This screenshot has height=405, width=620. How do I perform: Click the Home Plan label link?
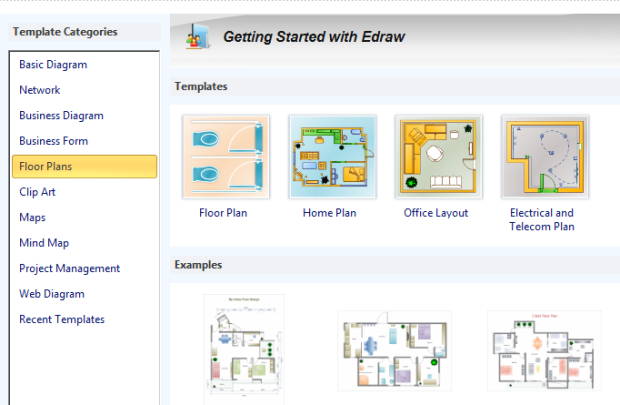[x=329, y=213]
